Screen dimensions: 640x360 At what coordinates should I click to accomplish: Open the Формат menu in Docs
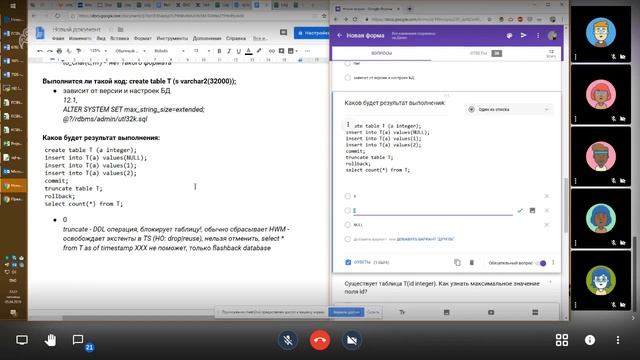click(143, 38)
